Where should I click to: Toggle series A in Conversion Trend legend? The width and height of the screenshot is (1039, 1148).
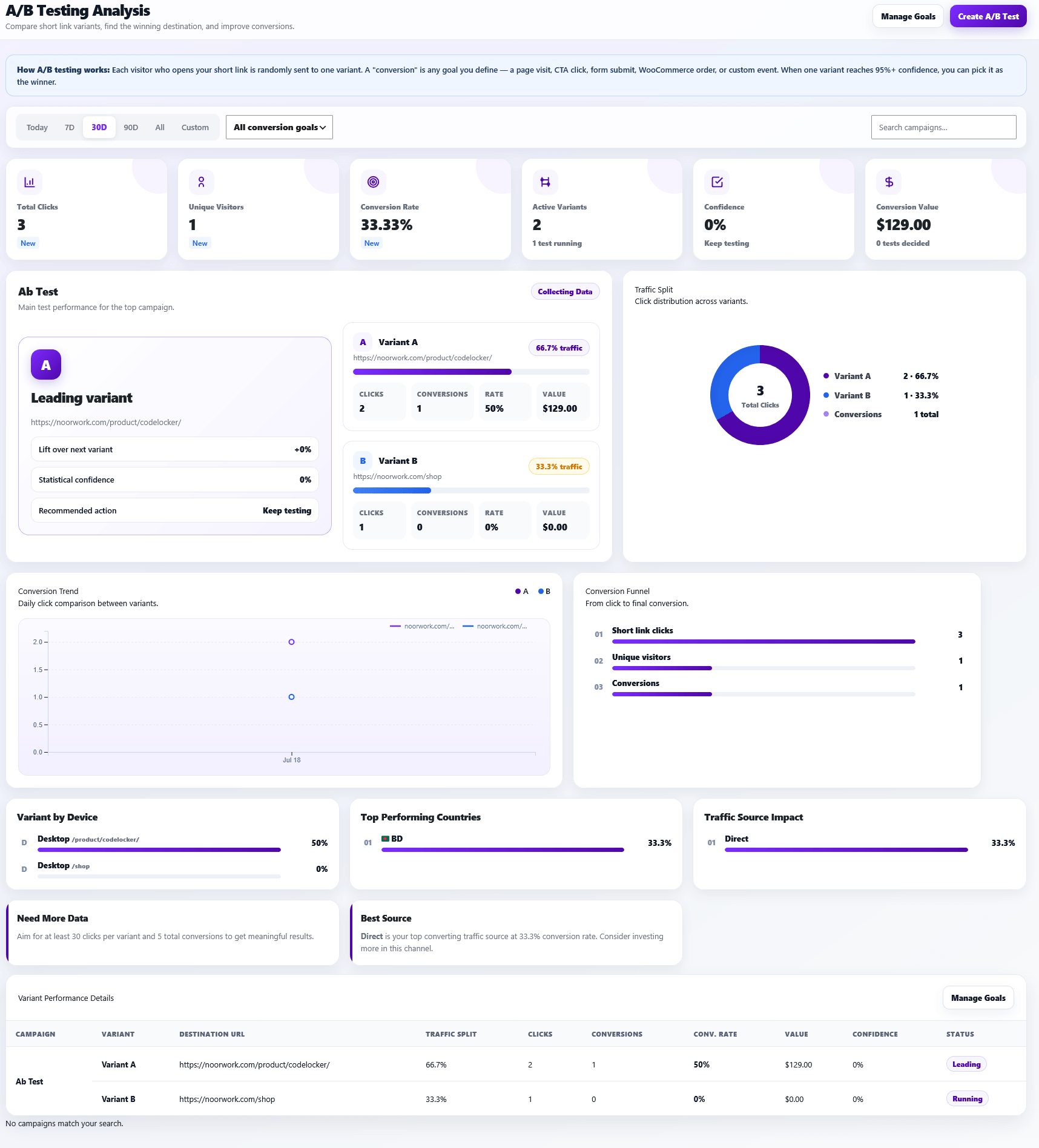pyautogui.click(x=522, y=591)
